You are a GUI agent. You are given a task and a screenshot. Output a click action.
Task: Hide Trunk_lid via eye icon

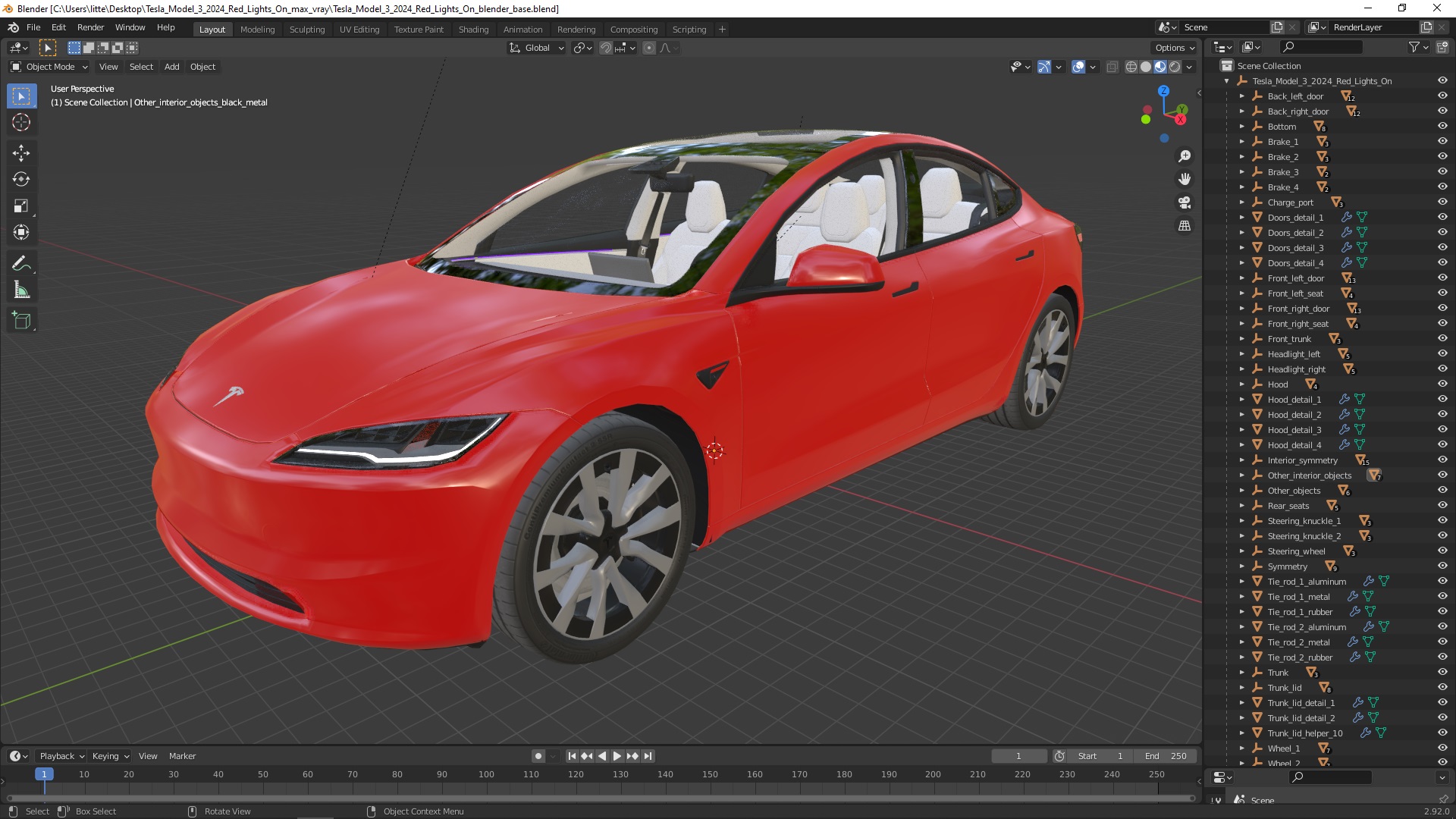click(1442, 688)
